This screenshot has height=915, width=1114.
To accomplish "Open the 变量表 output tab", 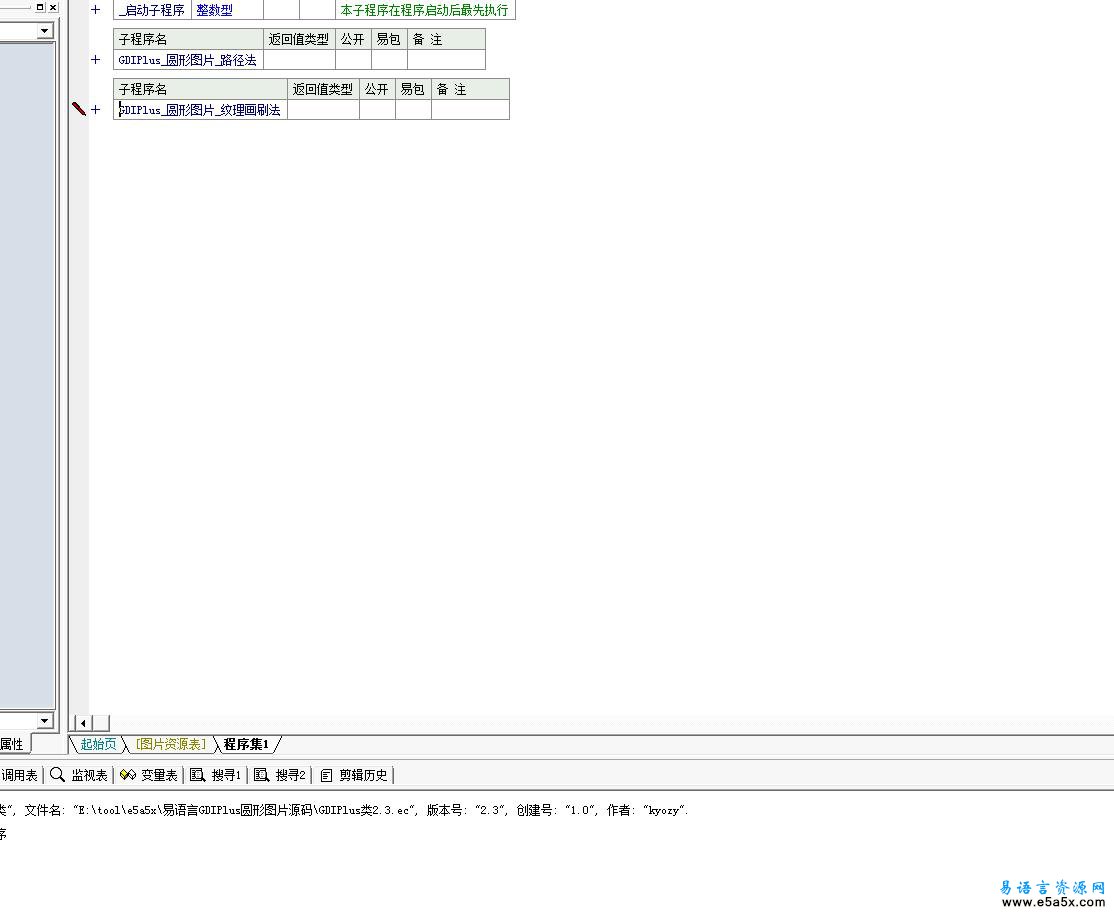I will tap(149, 775).
